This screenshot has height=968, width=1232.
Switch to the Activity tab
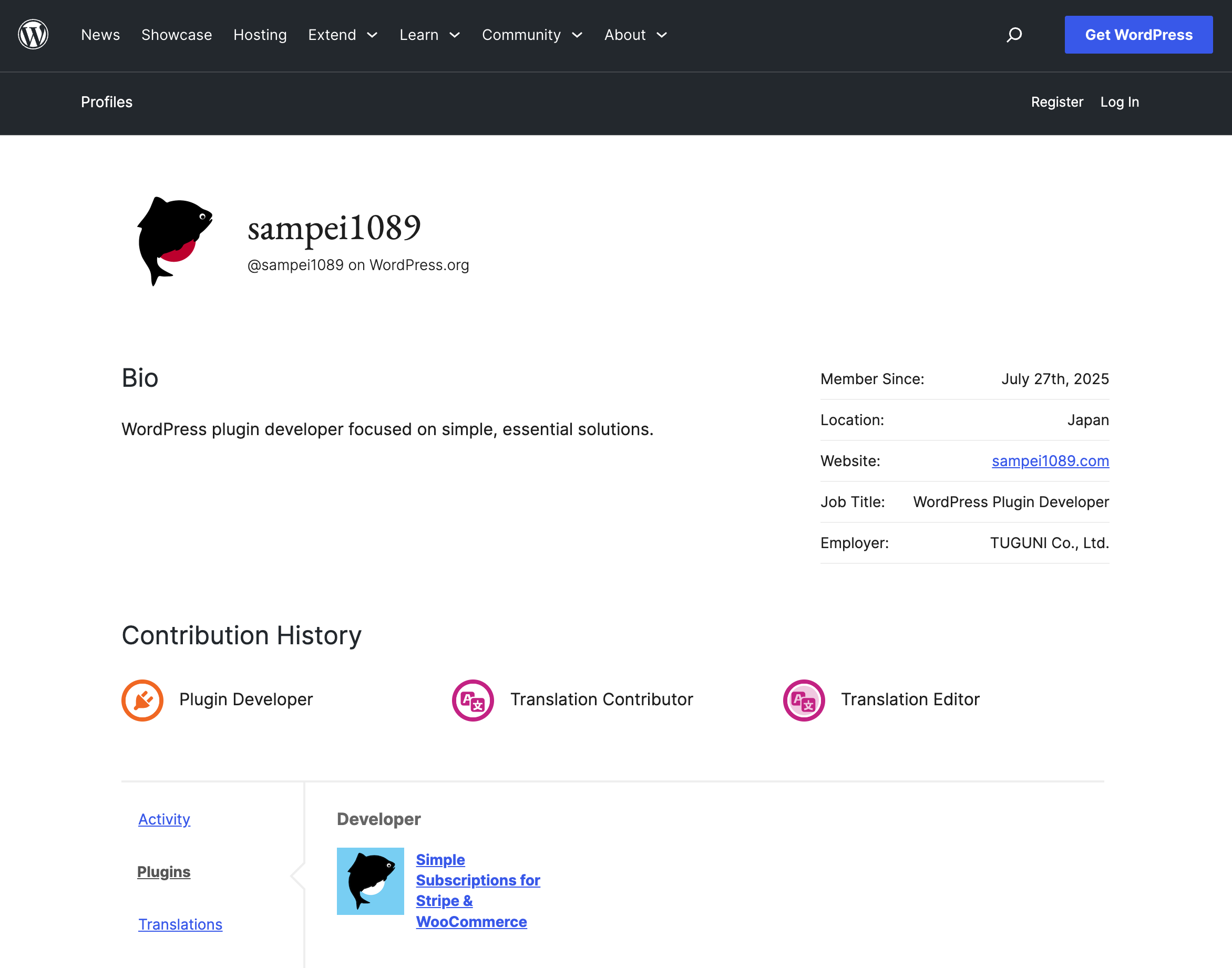[164, 819]
